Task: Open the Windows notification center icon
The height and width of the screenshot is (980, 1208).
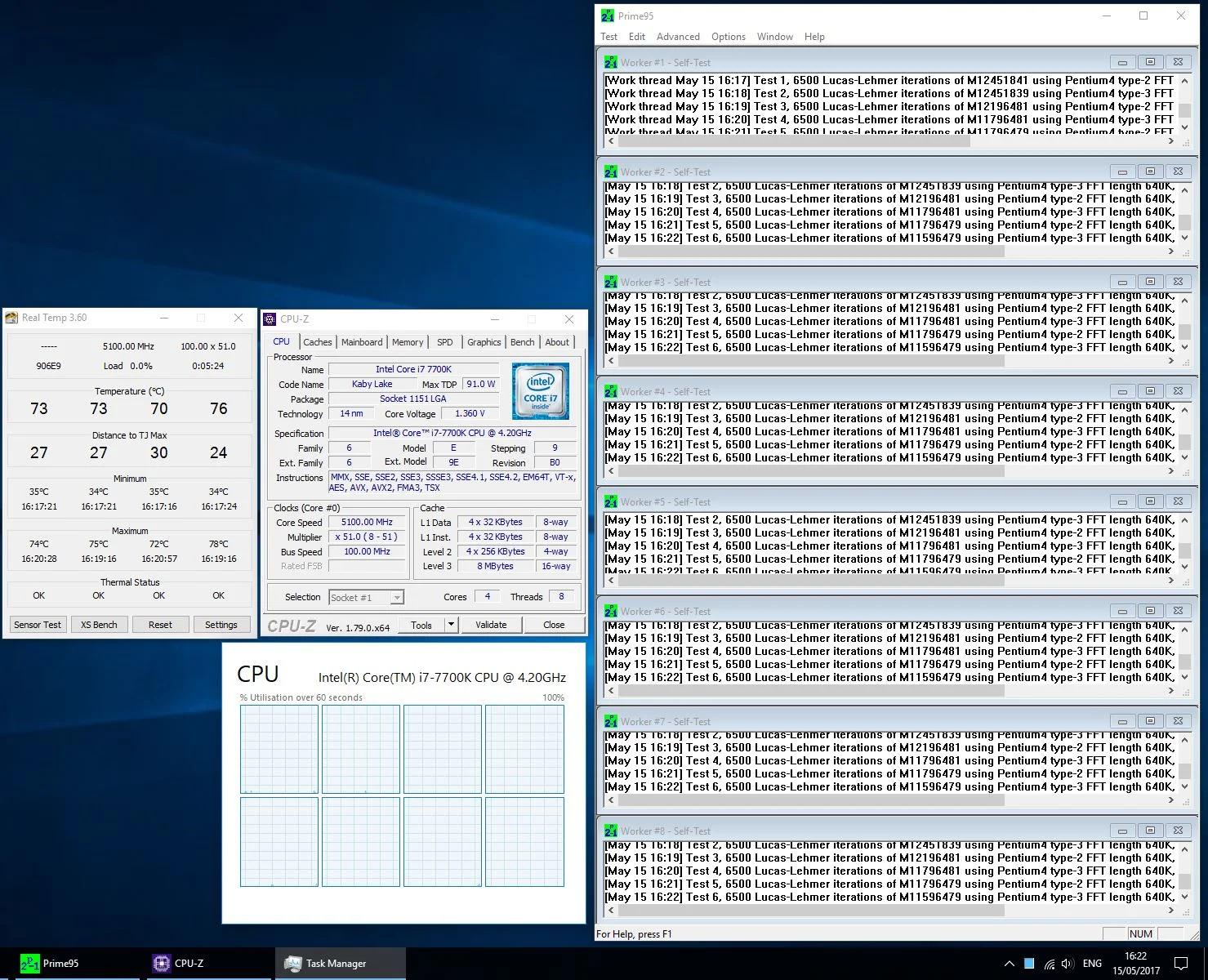Action: point(1181,964)
